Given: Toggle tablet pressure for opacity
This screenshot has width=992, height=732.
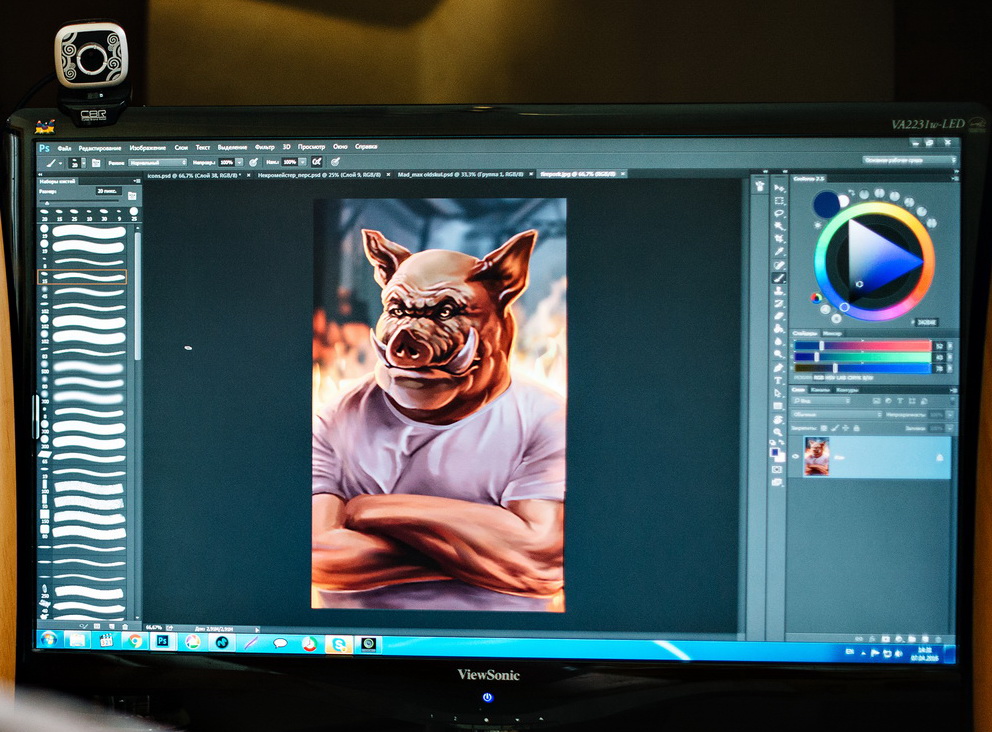Looking at the screenshot, I should 254,163.
